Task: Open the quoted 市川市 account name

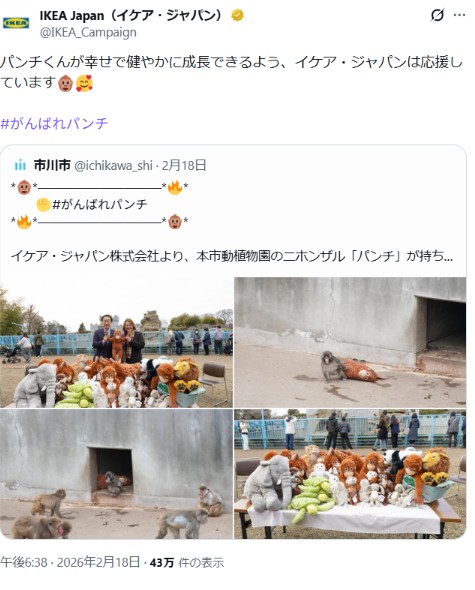Action: 52,165
